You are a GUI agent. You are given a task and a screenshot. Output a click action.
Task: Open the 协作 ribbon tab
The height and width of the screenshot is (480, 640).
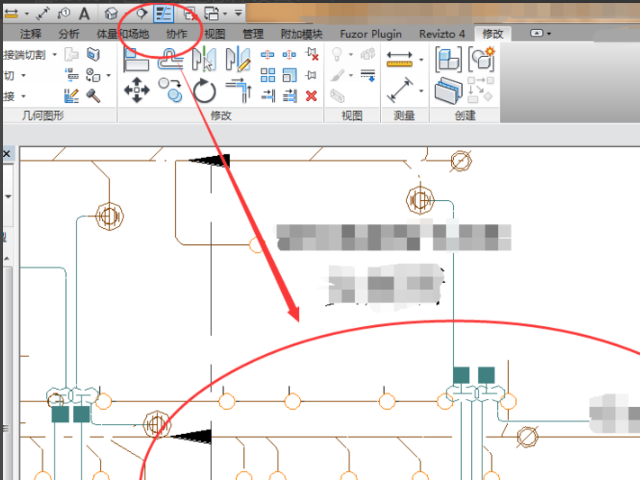pos(176,34)
